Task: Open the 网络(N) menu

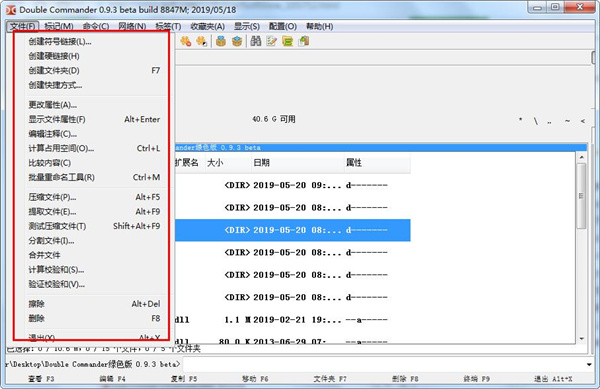Action: pos(132,26)
